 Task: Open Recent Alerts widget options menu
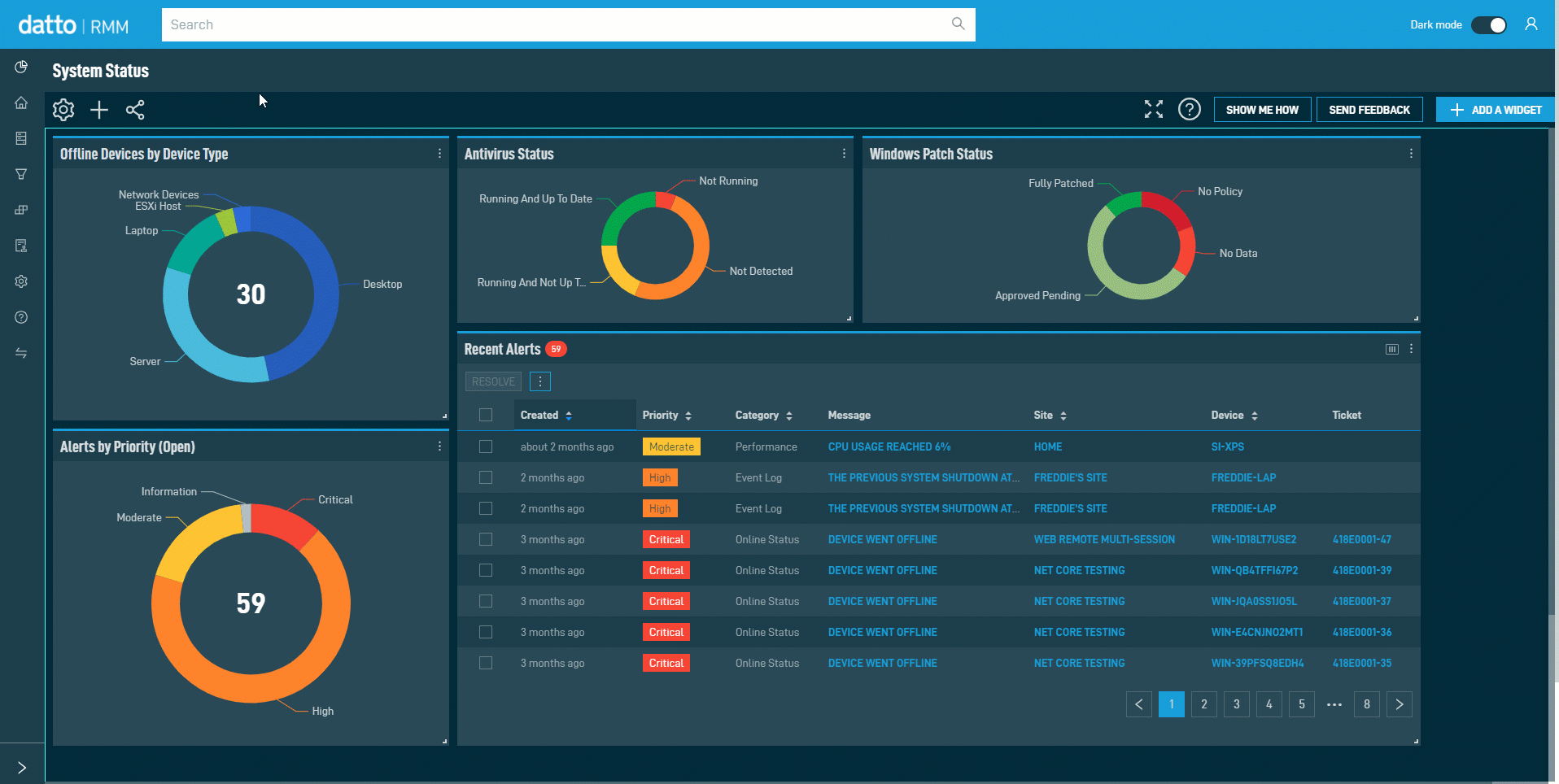[1411, 349]
